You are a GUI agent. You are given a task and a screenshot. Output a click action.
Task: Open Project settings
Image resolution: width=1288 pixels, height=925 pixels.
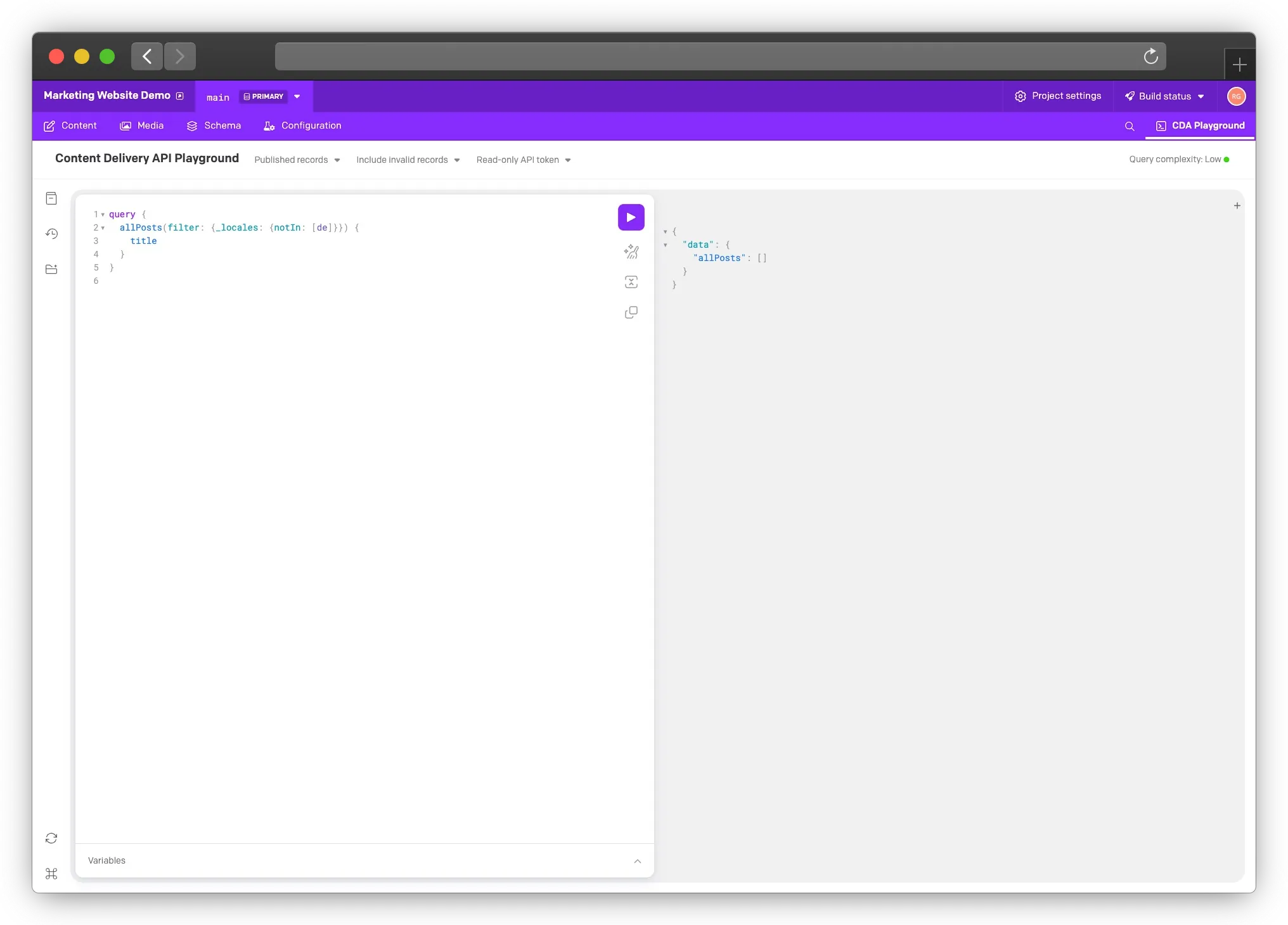click(x=1057, y=96)
